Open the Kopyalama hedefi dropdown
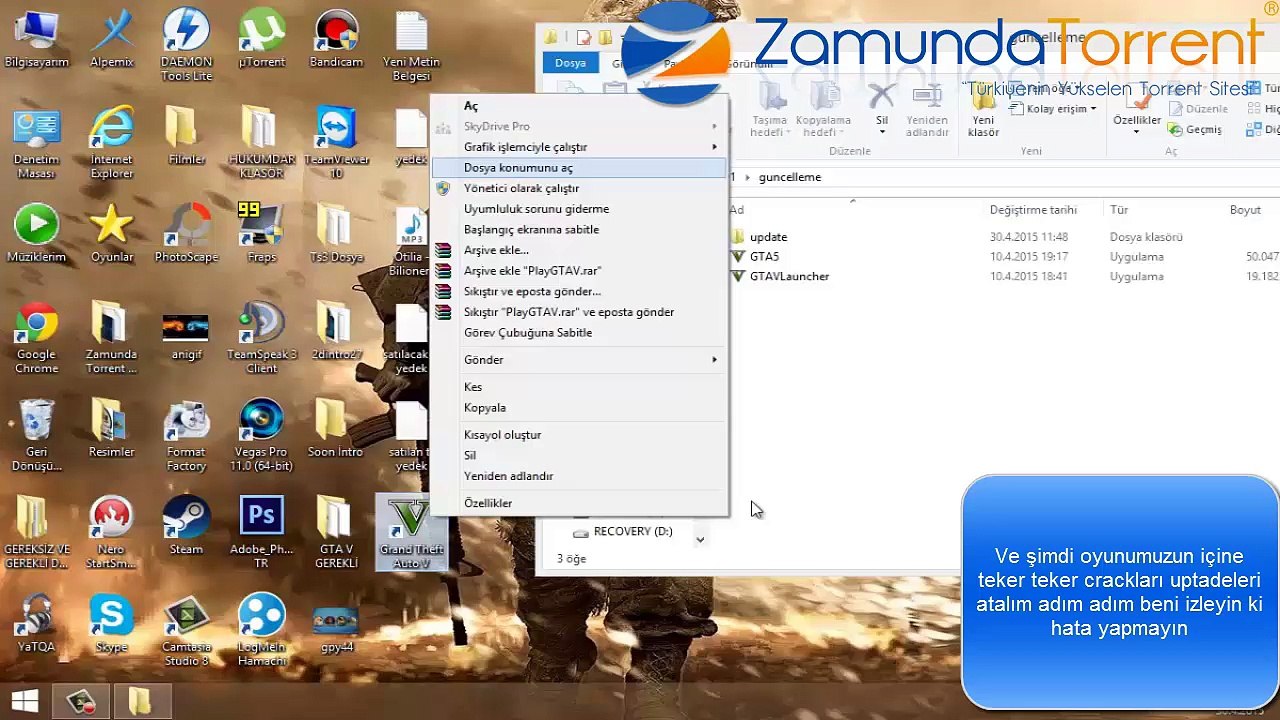 pos(823,110)
